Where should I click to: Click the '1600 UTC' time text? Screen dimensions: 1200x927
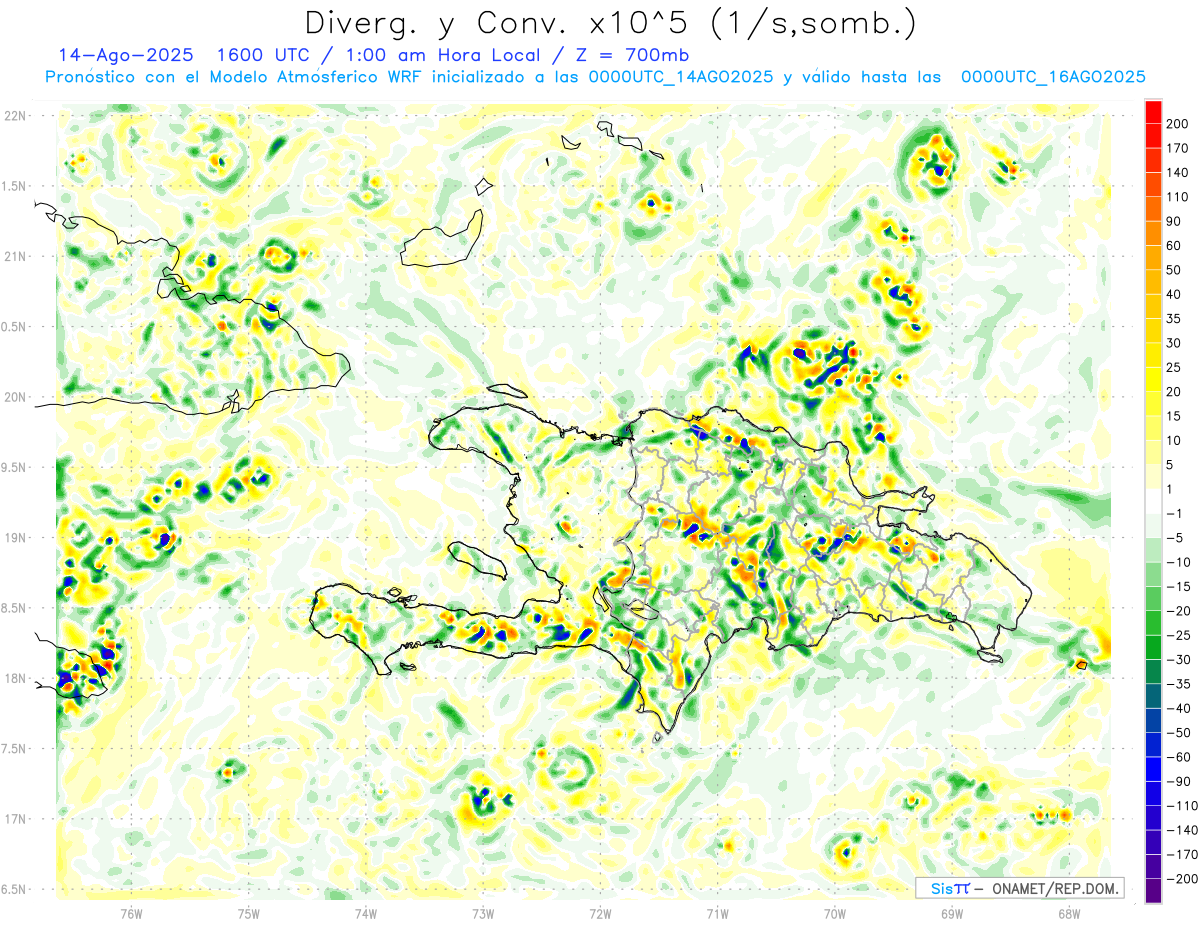click(x=266, y=54)
